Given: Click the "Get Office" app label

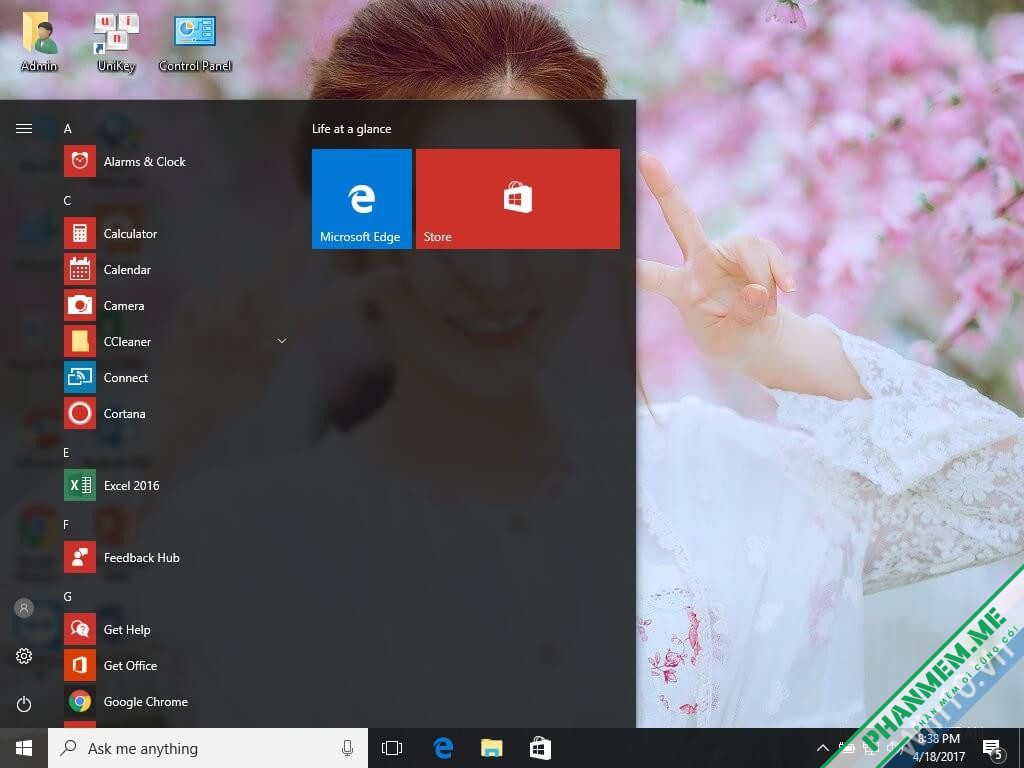Looking at the screenshot, I should pyautogui.click(x=131, y=665).
